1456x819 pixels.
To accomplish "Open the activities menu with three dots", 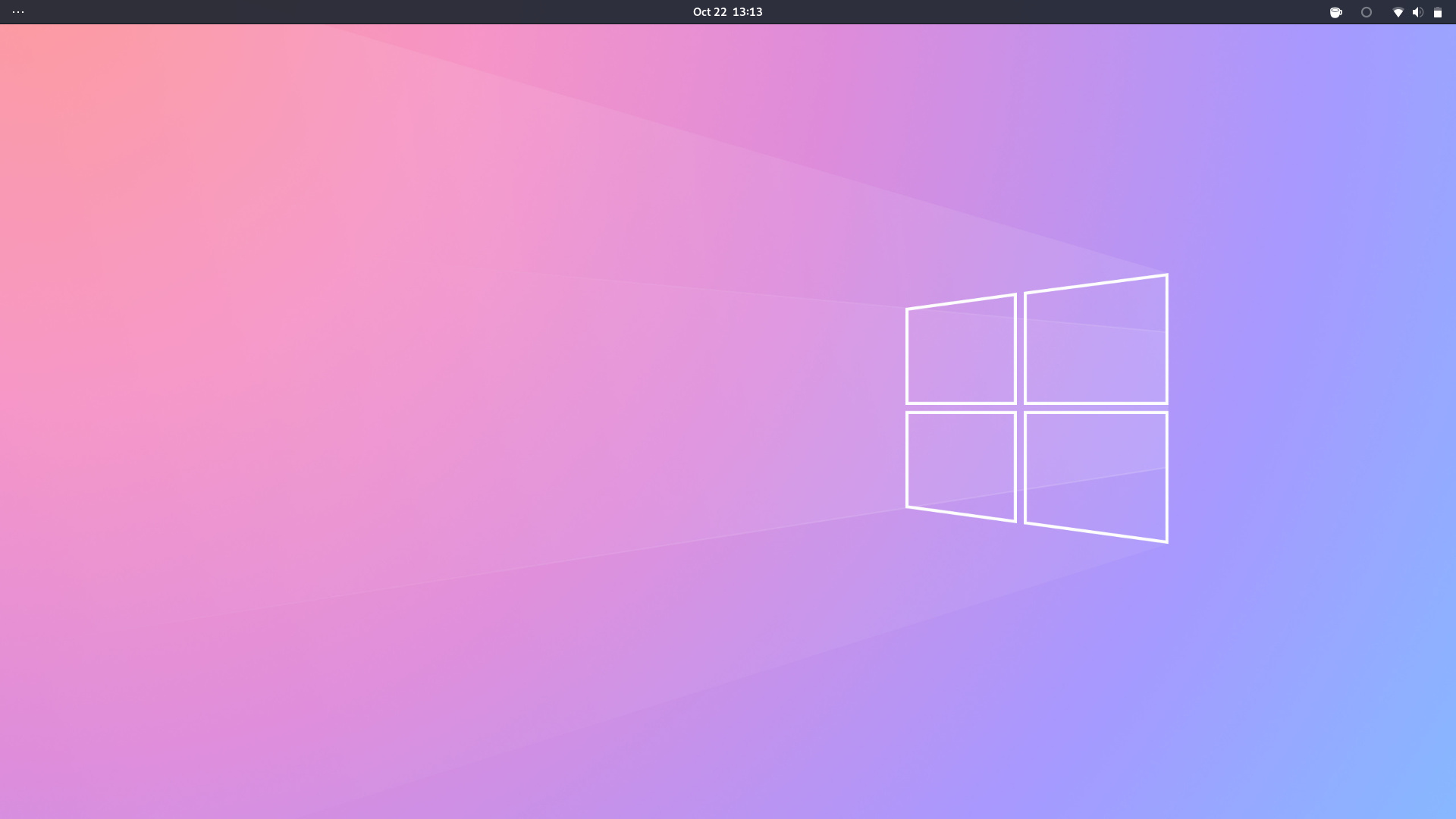I will (18, 12).
